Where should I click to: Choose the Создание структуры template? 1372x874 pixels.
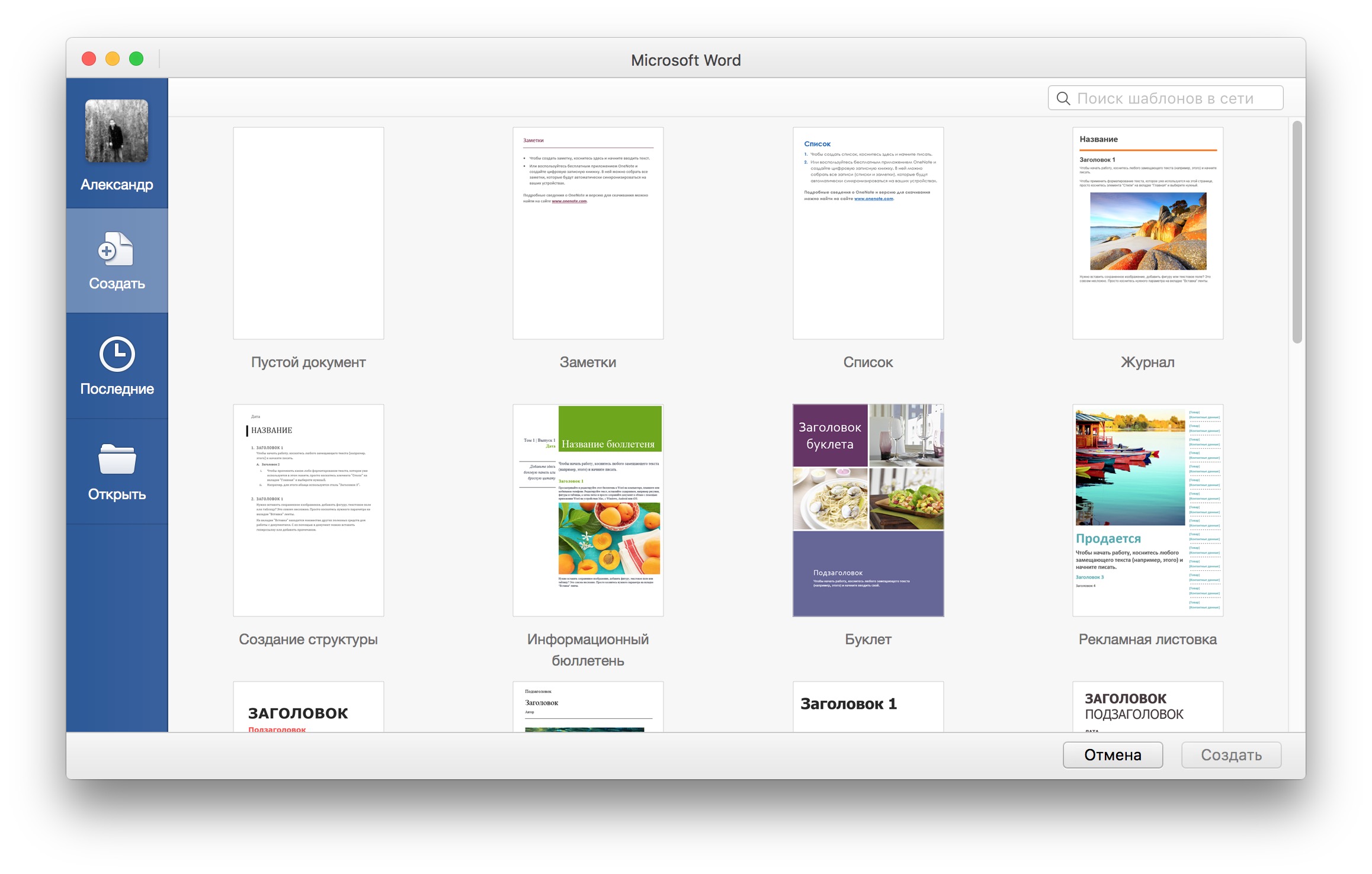tap(308, 510)
